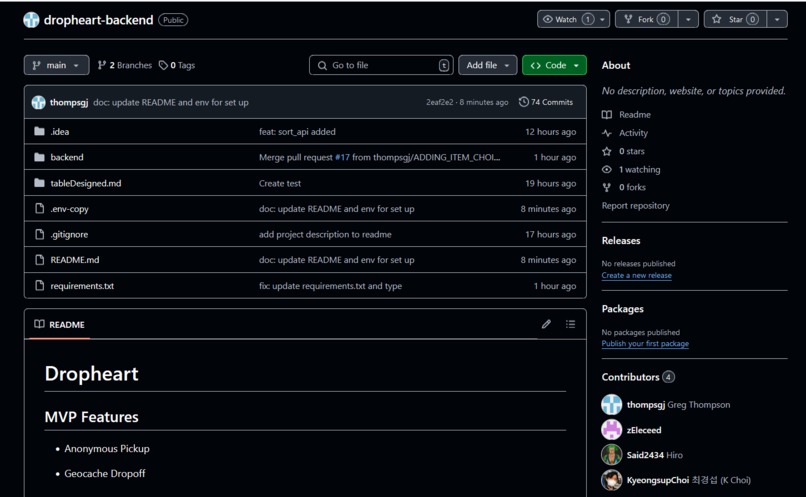Star the repository with the Star button
This screenshot has height=497, width=806.
[x=735, y=20]
